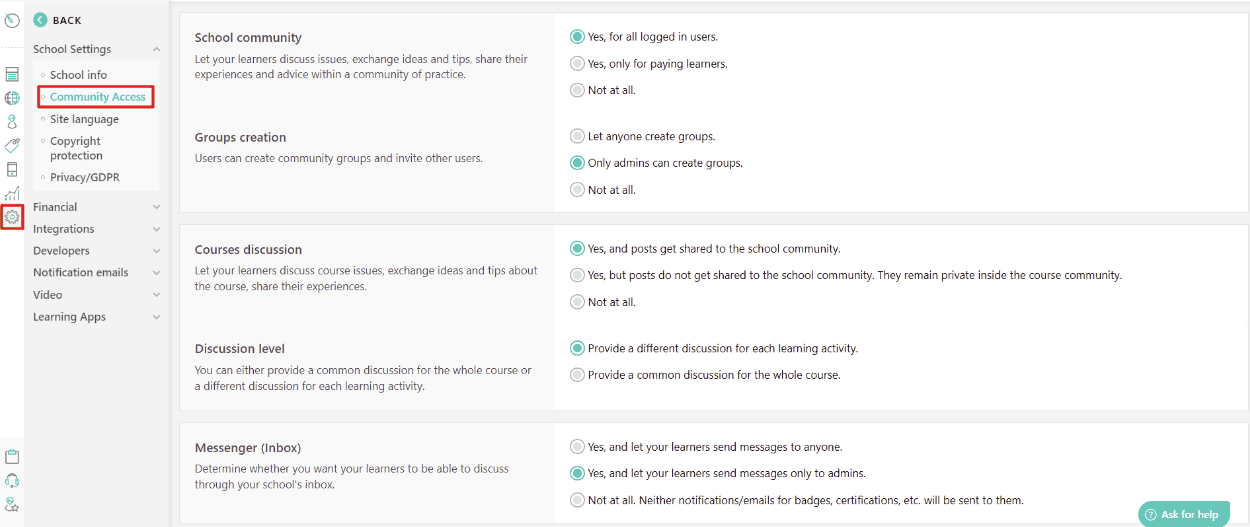This screenshot has height=527, width=1250.
Task: Open the users person icon in sidebar
Action: coord(12,121)
